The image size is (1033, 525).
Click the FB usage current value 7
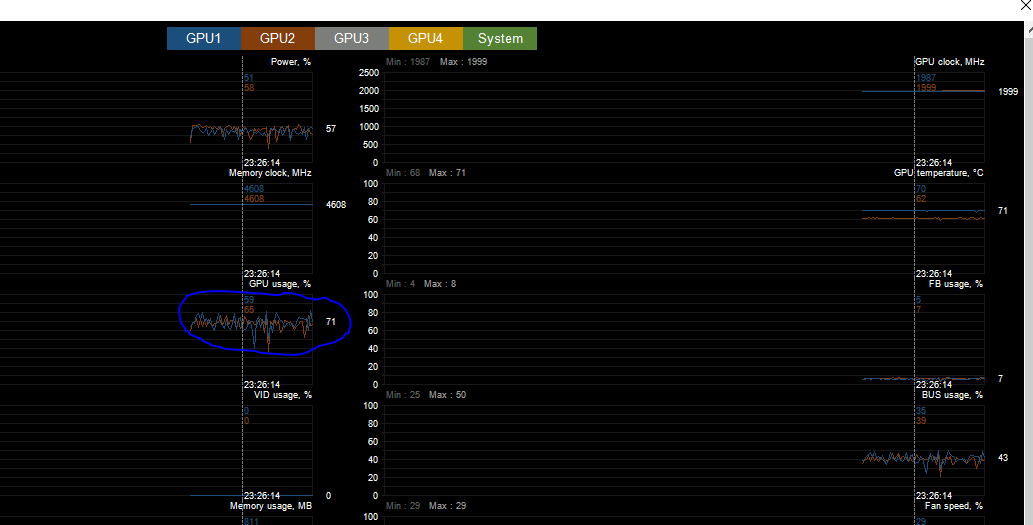coord(1001,379)
